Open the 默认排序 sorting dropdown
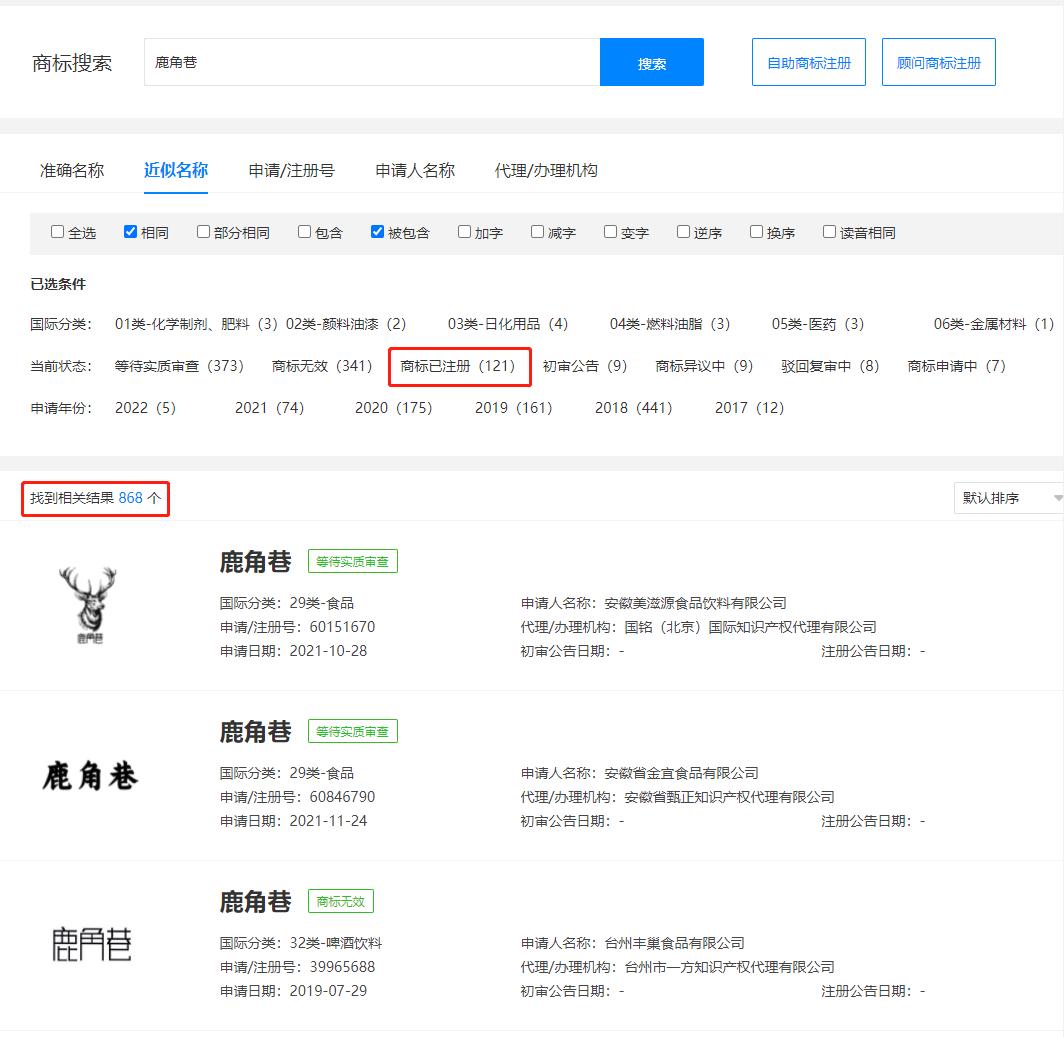Image resolution: width=1064 pixels, height=1037 pixels. [1008, 497]
